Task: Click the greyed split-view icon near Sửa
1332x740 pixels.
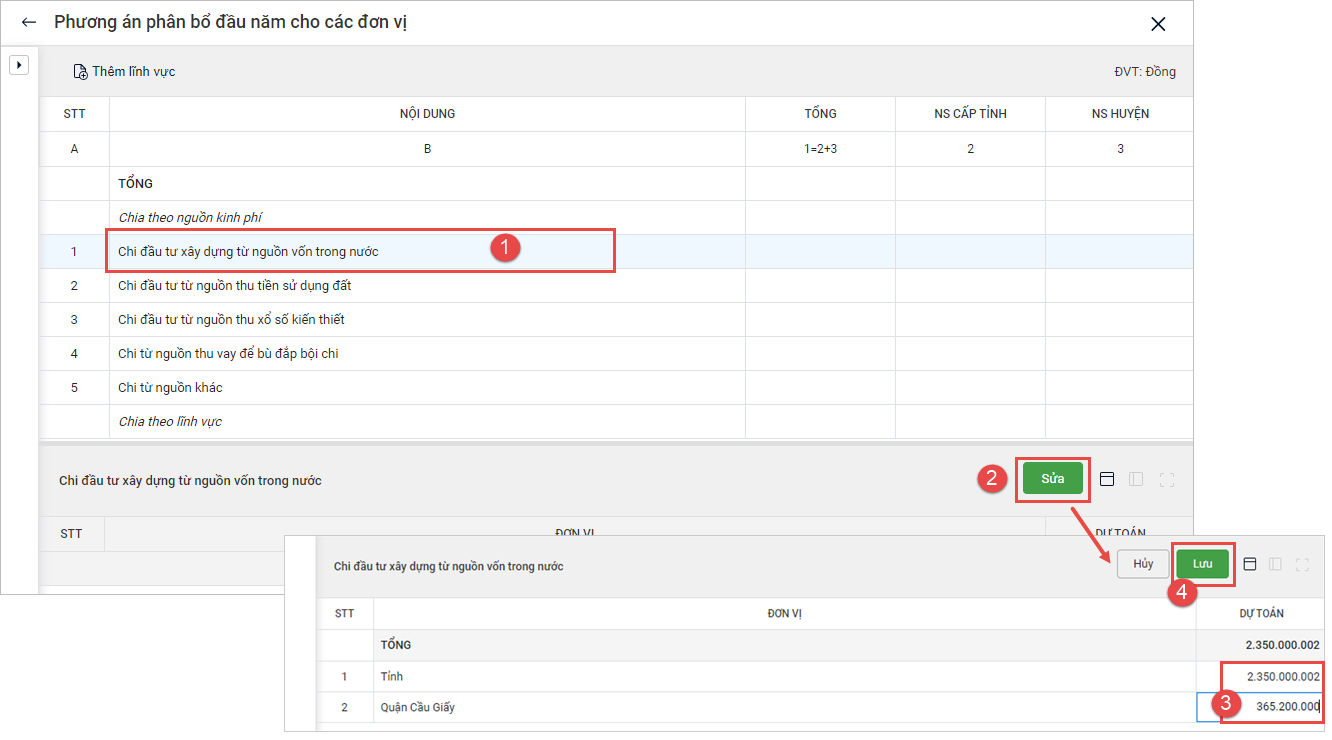Action: coord(1136,479)
